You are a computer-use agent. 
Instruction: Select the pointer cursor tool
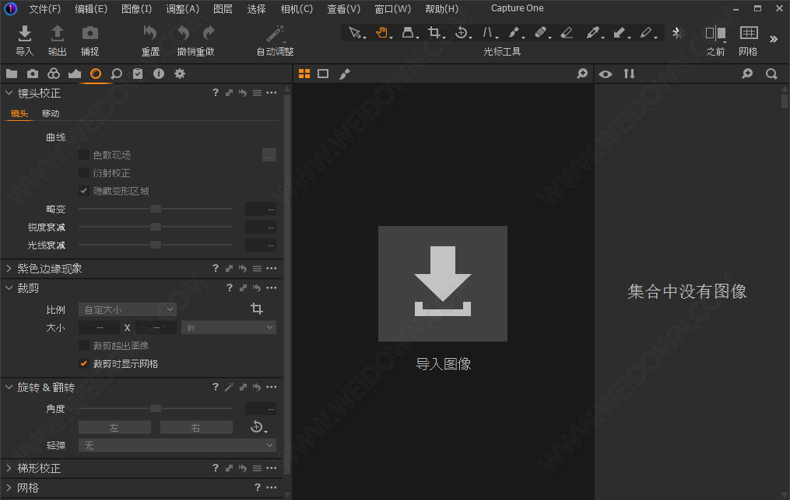coord(355,33)
